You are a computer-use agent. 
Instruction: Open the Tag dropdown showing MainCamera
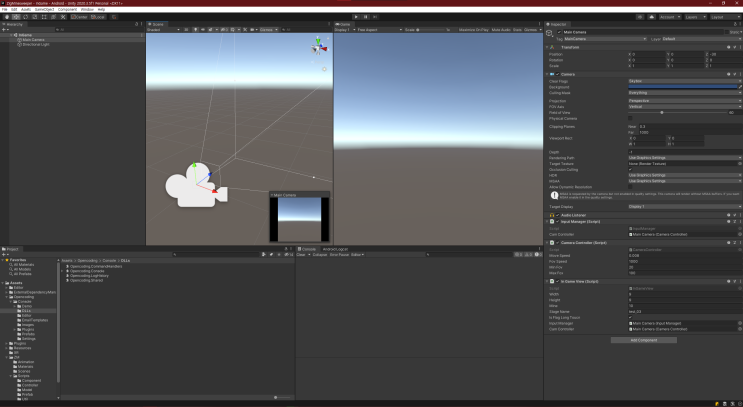[x=605, y=39]
